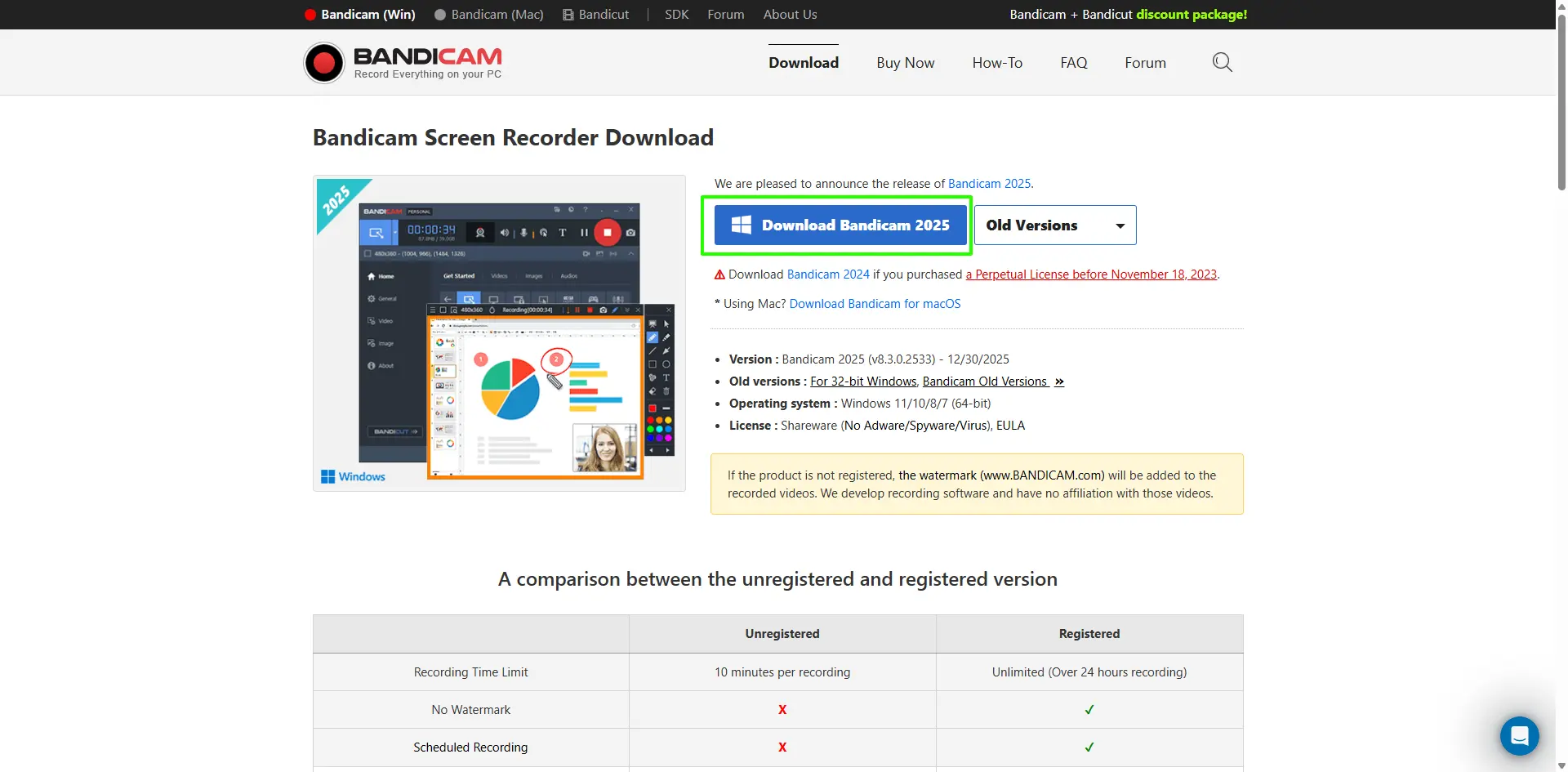1568x772 pixels.
Task: Click the For 32-bit Windows link
Action: point(862,382)
